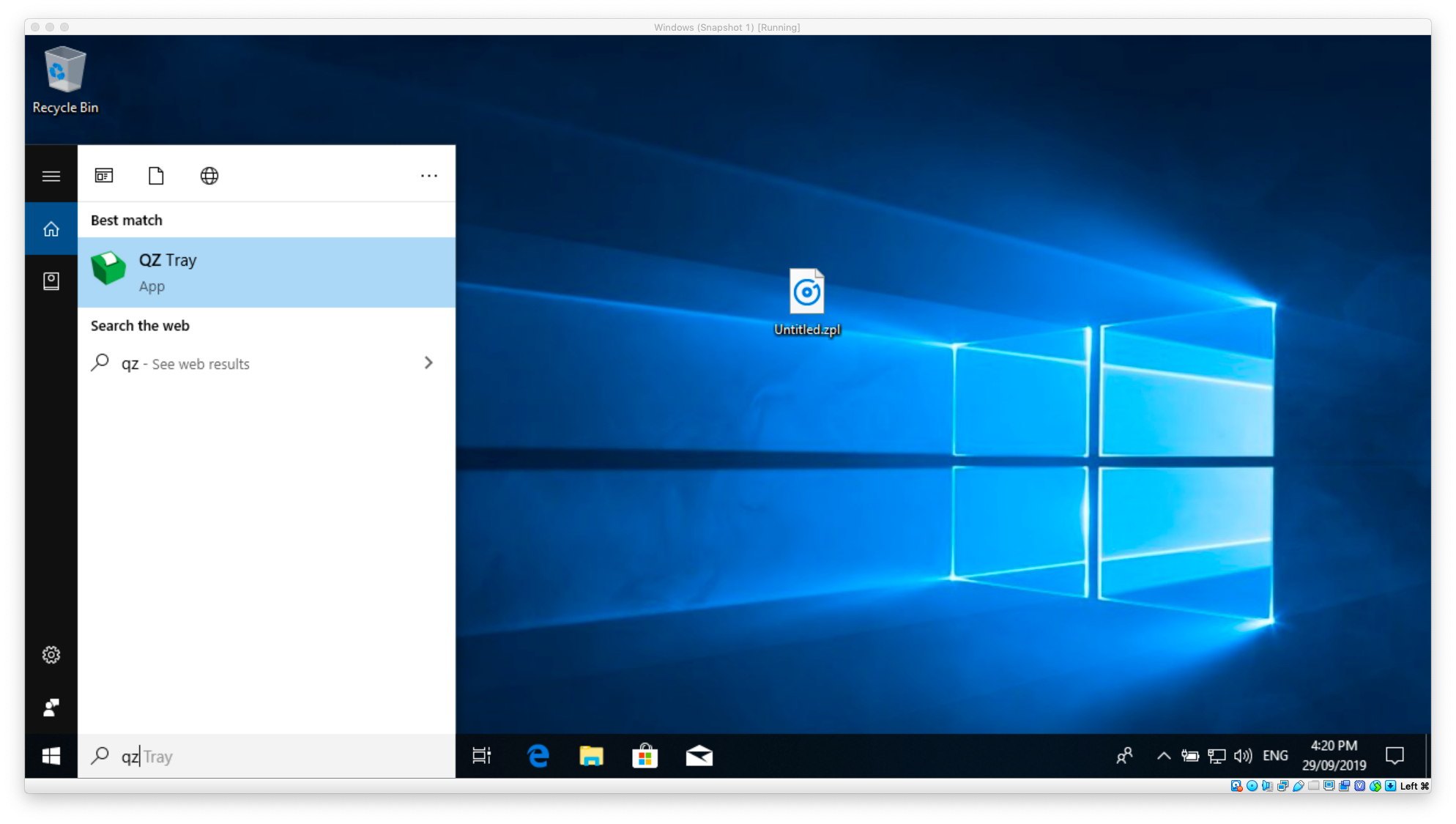Toggle the volume speaker tray icon
This screenshot has width=1456, height=824.
pos(1243,756)
